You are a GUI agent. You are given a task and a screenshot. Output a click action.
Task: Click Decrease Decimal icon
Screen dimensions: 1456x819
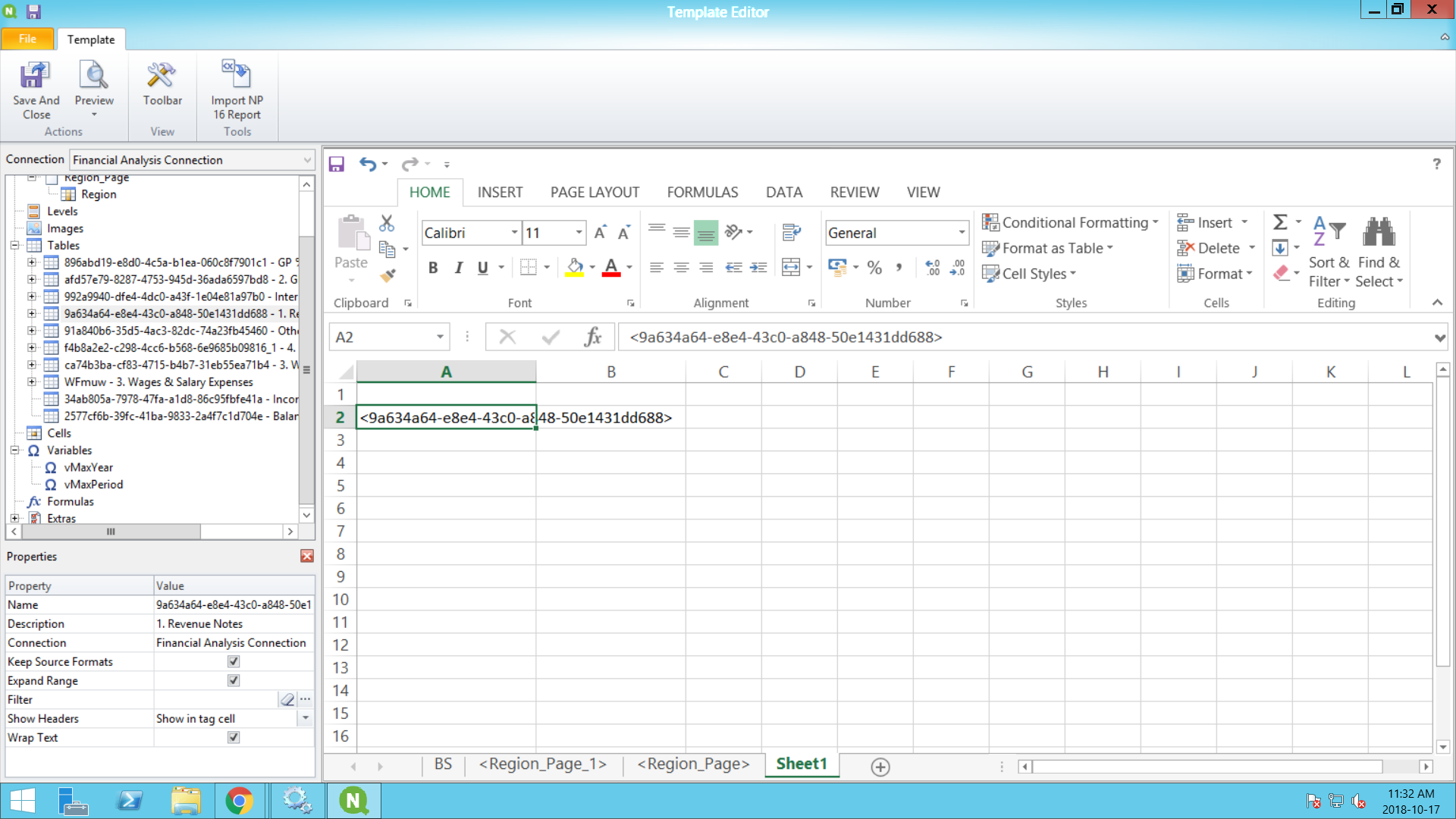coord(958,268)
